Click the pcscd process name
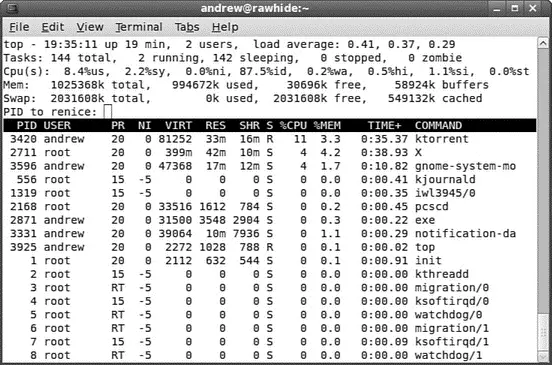552x365 pixels. click(432, 207)
